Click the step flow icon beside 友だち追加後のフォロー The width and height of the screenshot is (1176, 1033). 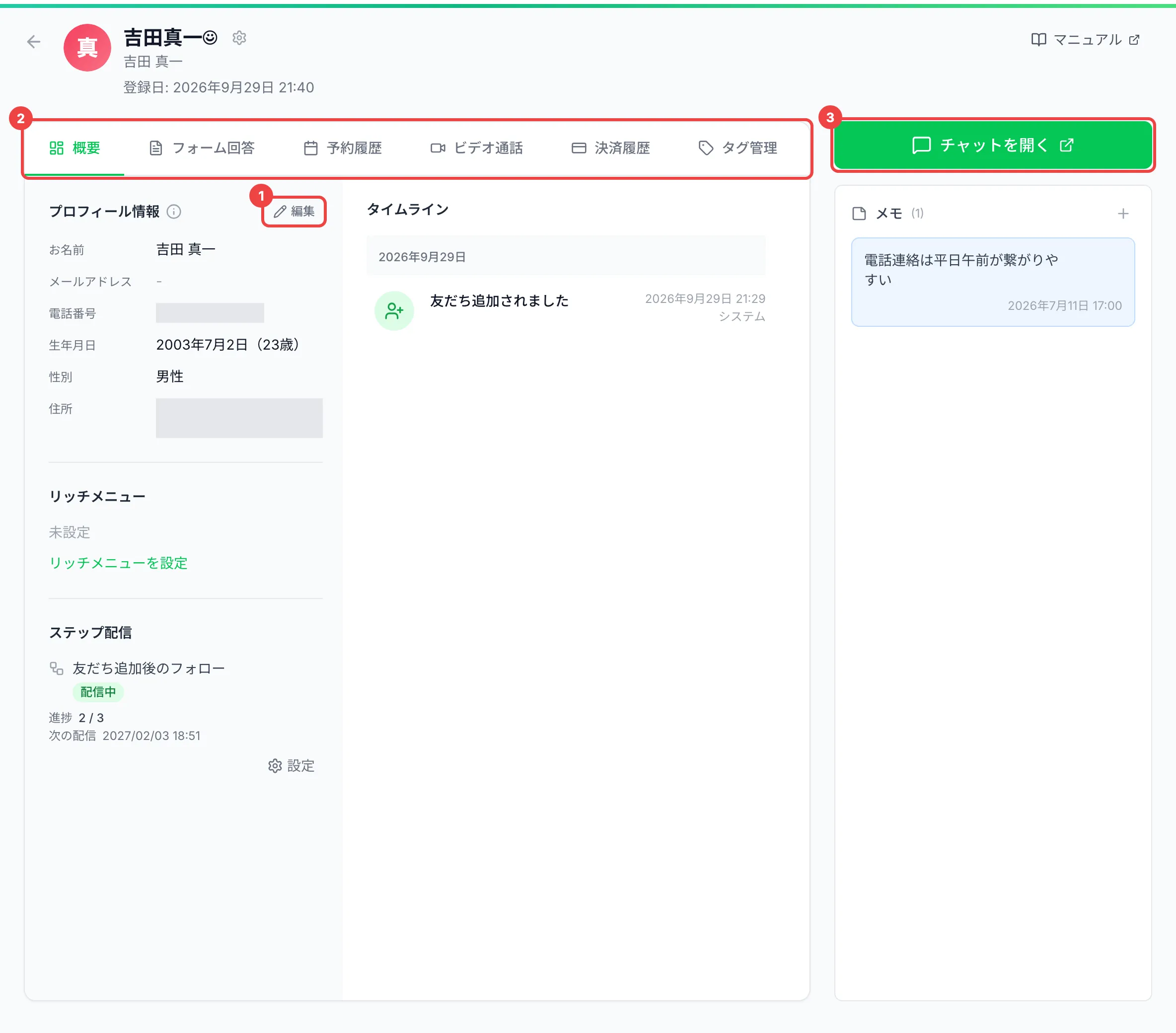(57, 668)
